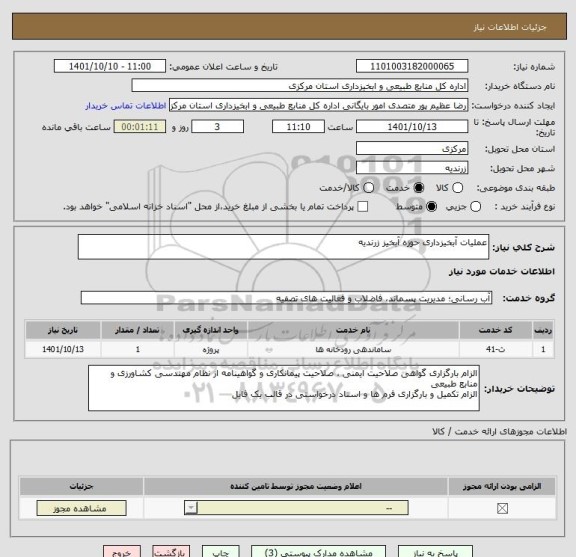Click unit cell پروژه
576x557 pixels.
click(211, 349)
